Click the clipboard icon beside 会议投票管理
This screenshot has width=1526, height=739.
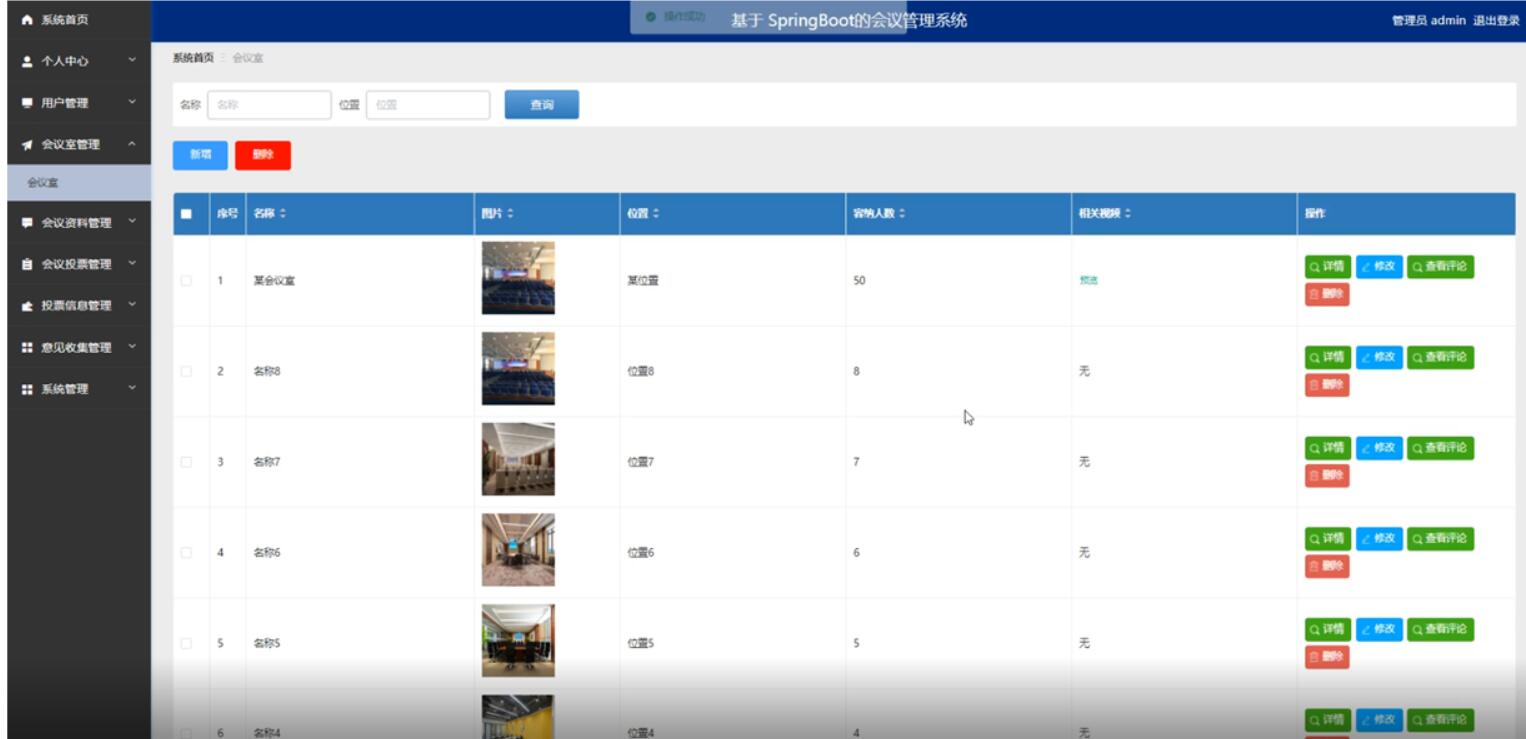point(27,265)
